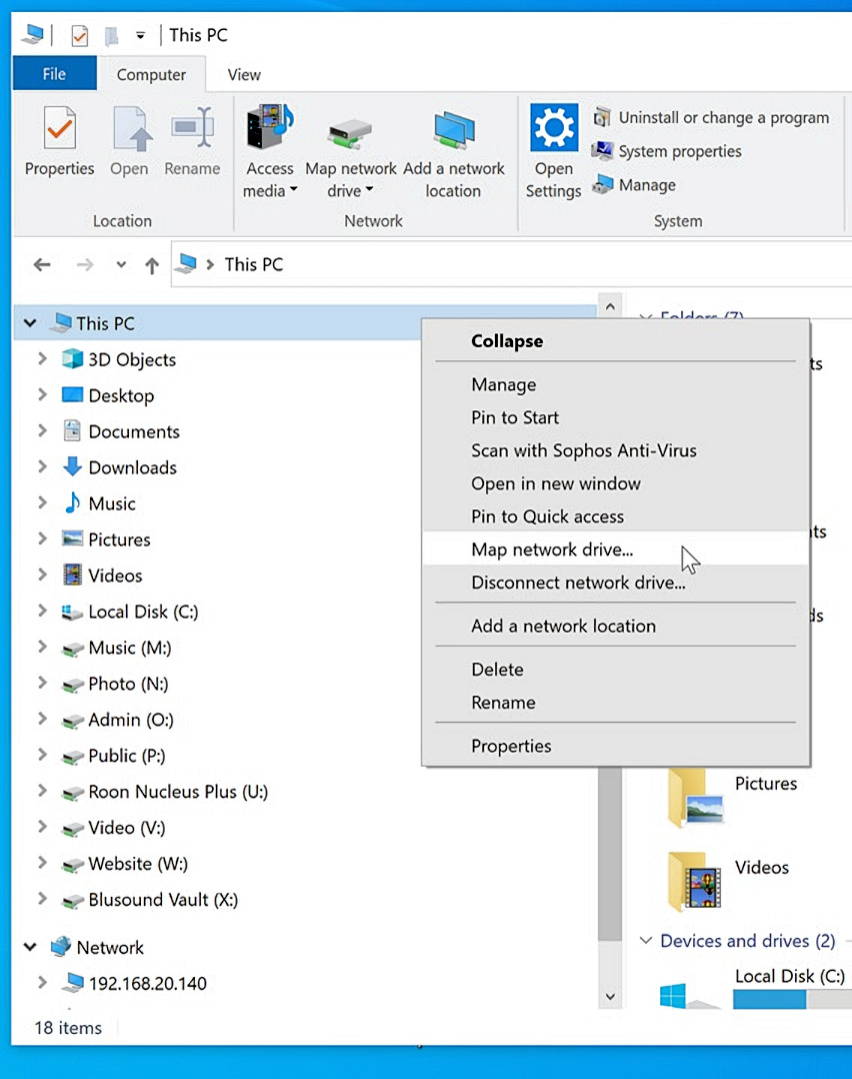Select the Computer ribbon tab
The height and width of the screenshot is (1079, 852).
151,74
